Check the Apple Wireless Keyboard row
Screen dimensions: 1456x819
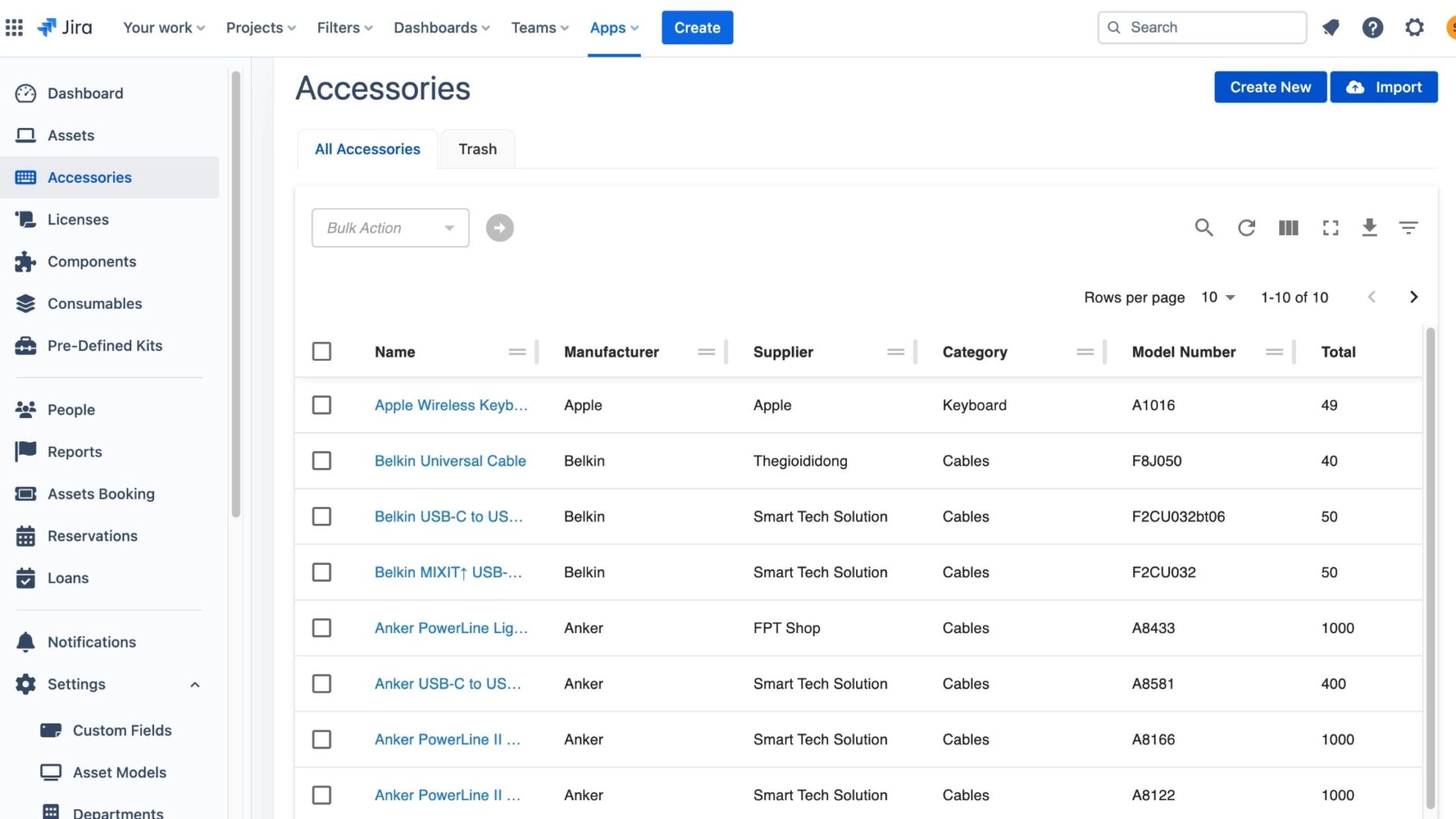(322, 405)
